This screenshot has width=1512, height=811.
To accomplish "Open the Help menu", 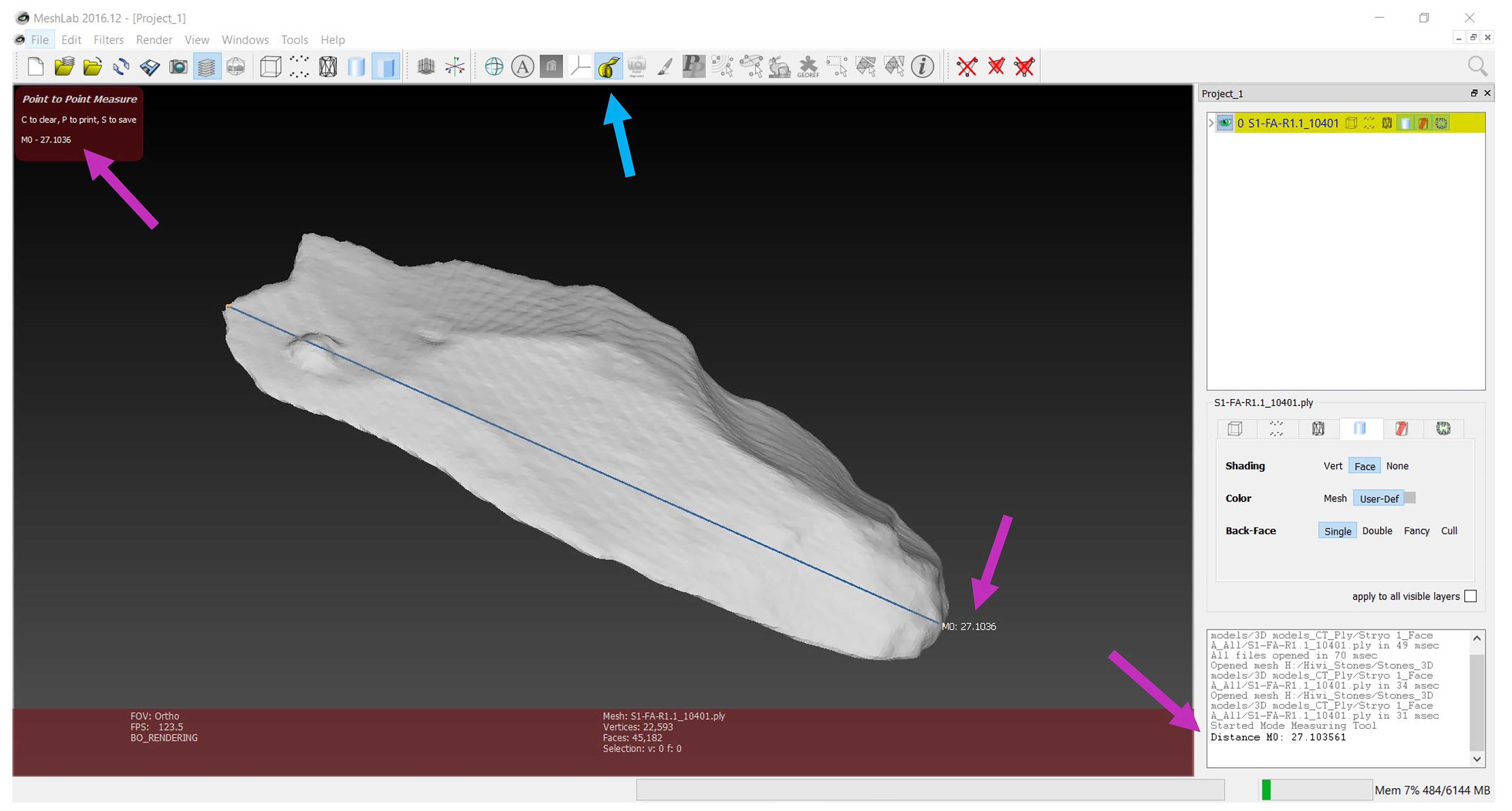I will 332,39.
